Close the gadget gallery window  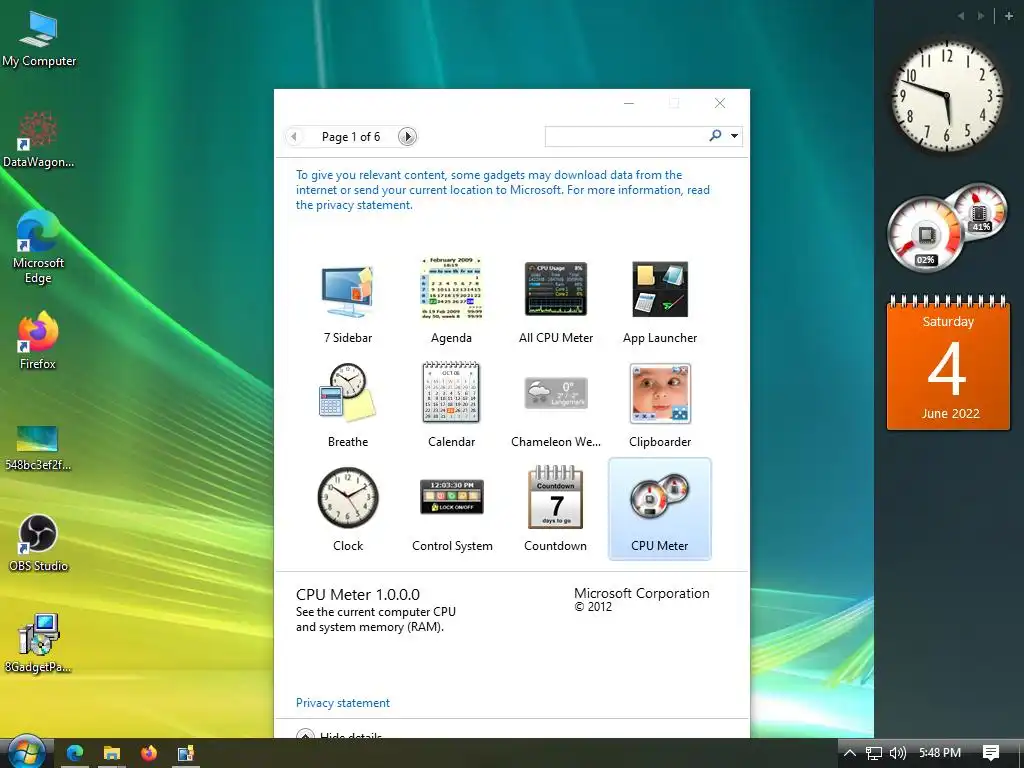coord(720,103)
